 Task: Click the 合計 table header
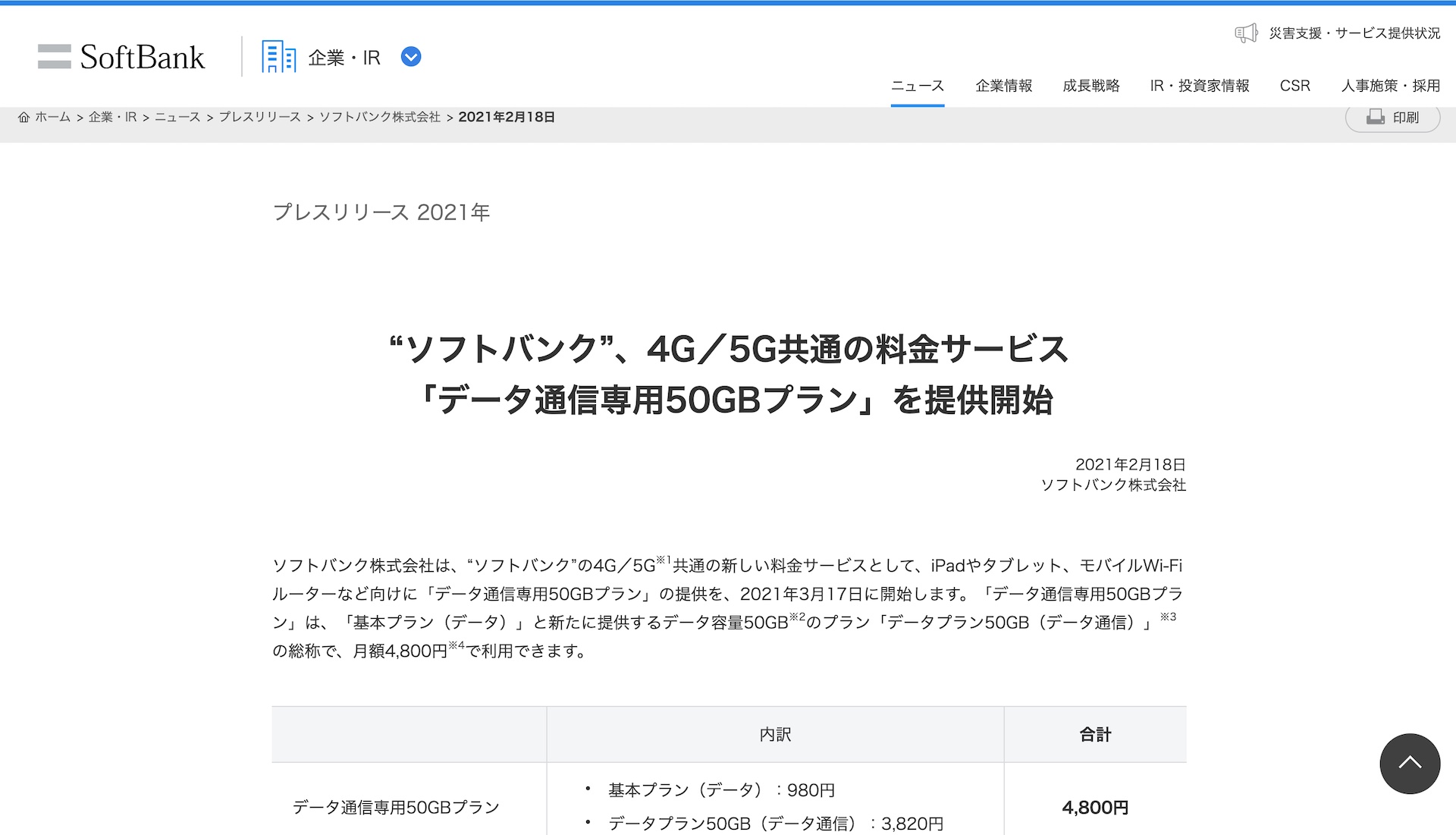tap(1095, 734)
